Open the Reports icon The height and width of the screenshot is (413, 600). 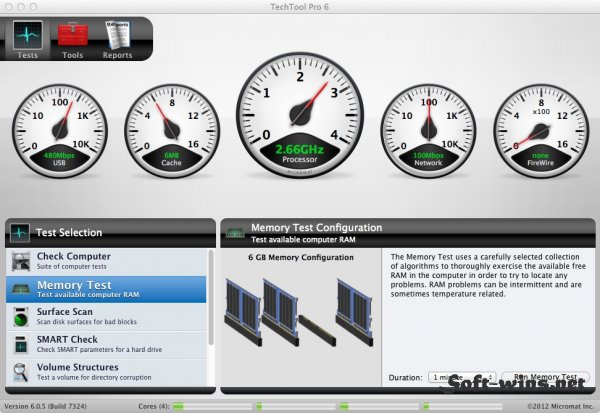117,34
